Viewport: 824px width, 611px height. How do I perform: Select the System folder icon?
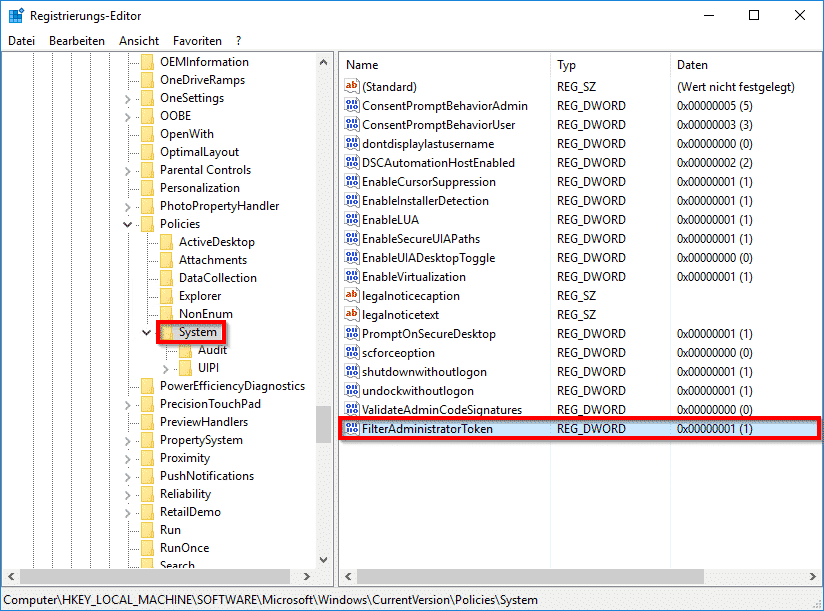(167, 332)
